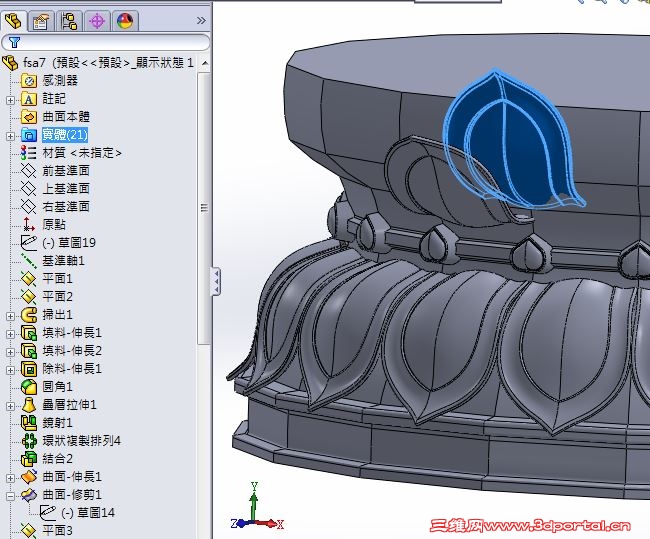Select the 感測器 sensors folder icon
This screenshot has width=650, height=539.
(x=29, y=80)
